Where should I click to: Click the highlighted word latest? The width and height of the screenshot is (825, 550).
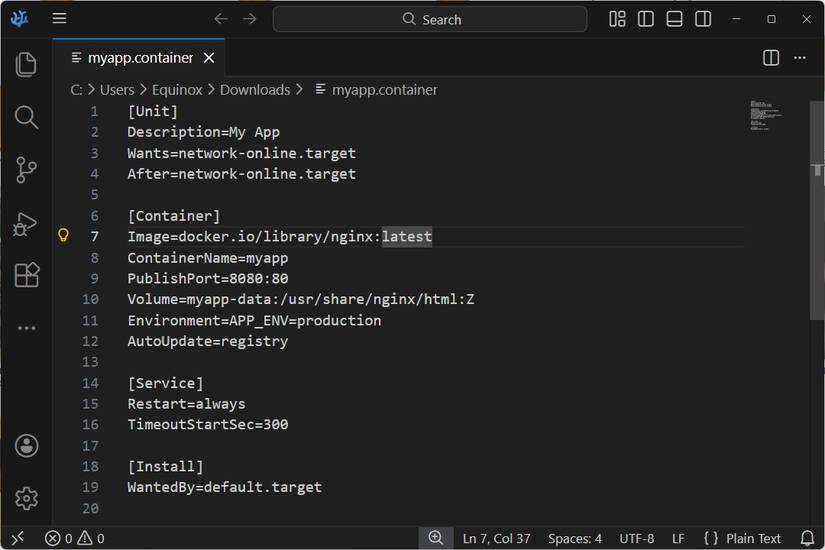pyautogui.click(x=407, y=236)
